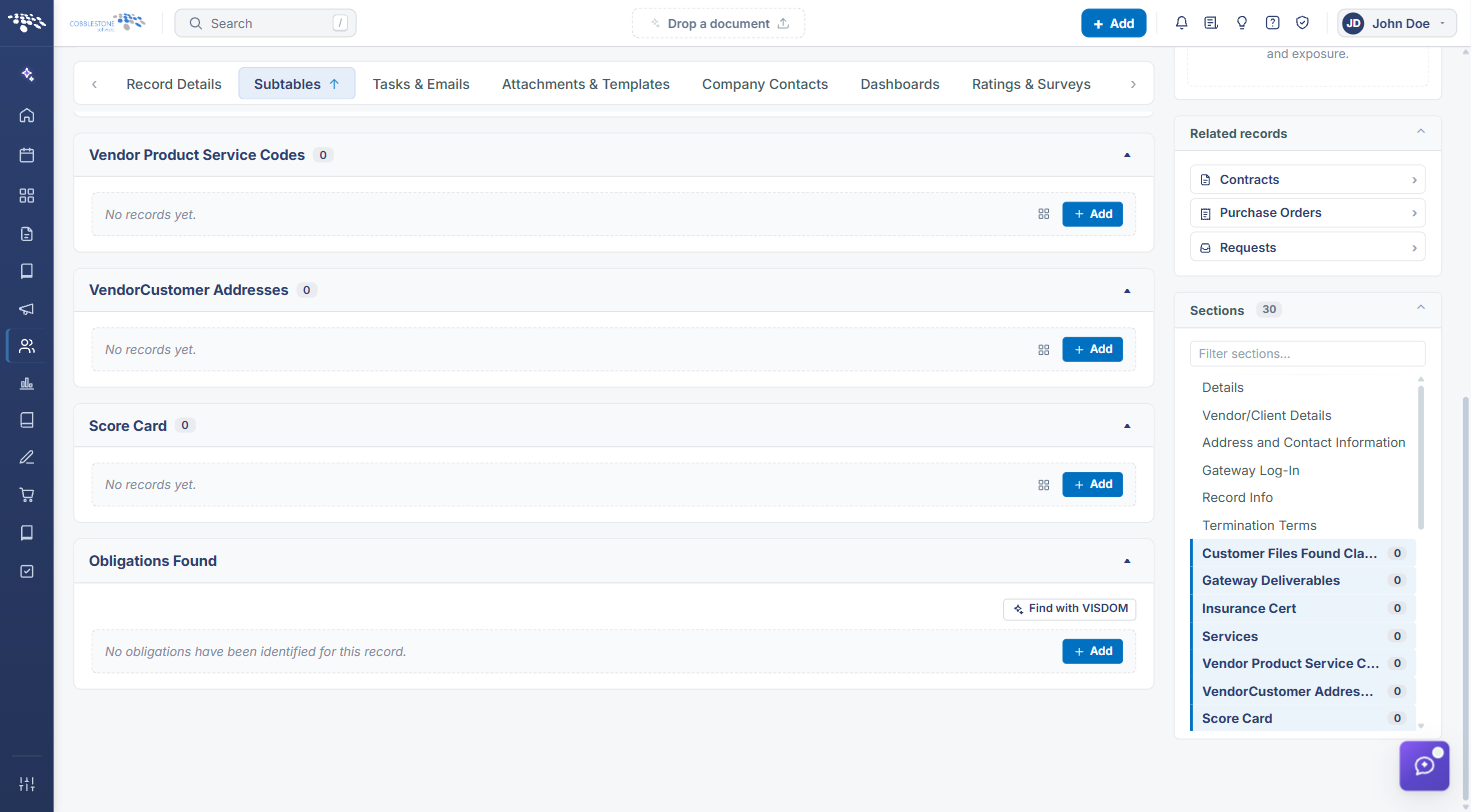Show more tabs with the right chevron
This screenshot has width=1471, height=812.
pos(1133,84)
